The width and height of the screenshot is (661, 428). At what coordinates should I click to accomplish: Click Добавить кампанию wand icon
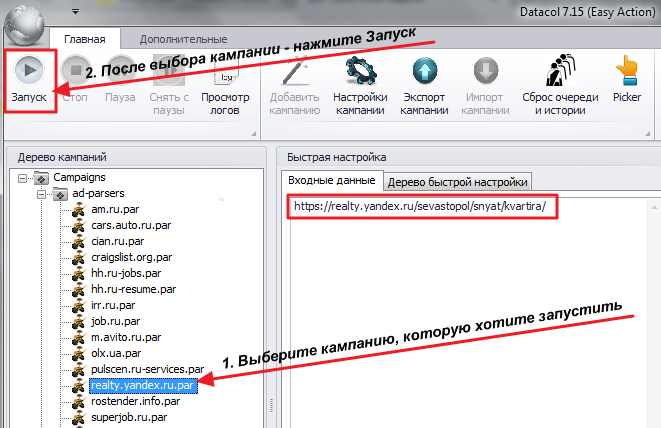tap(295, 70)
